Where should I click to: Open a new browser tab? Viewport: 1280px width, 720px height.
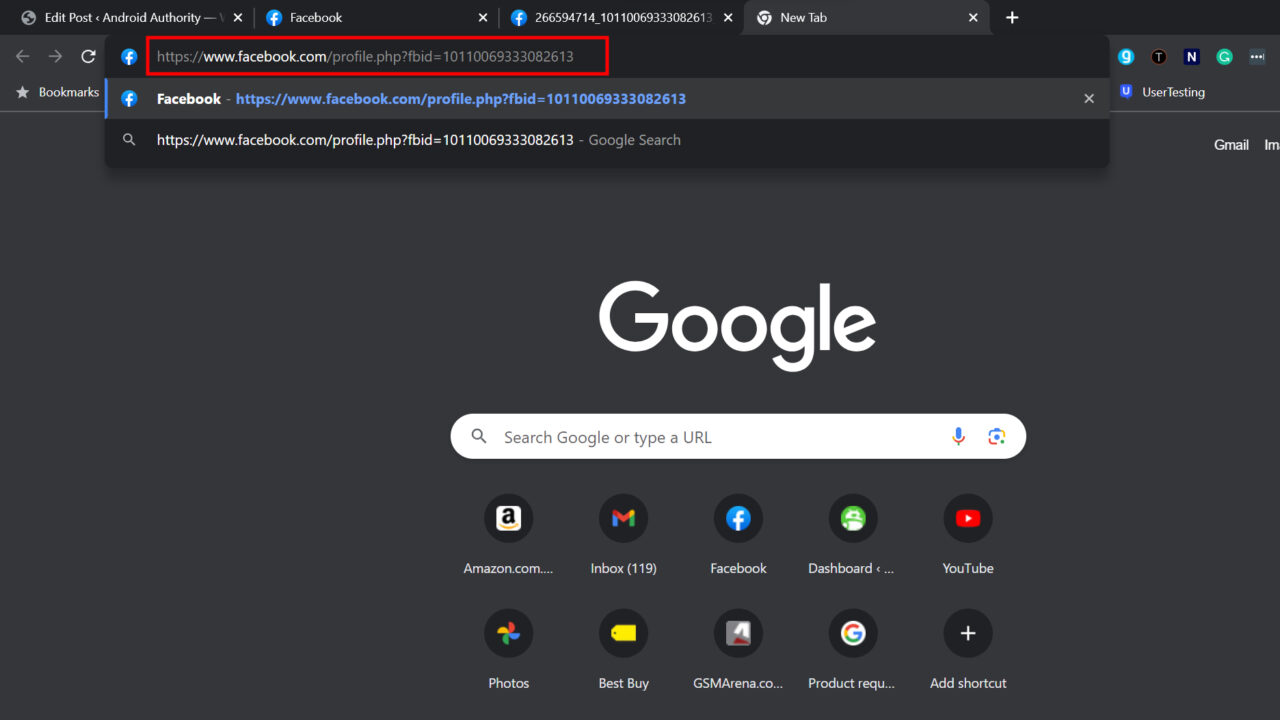(1012, 17)
